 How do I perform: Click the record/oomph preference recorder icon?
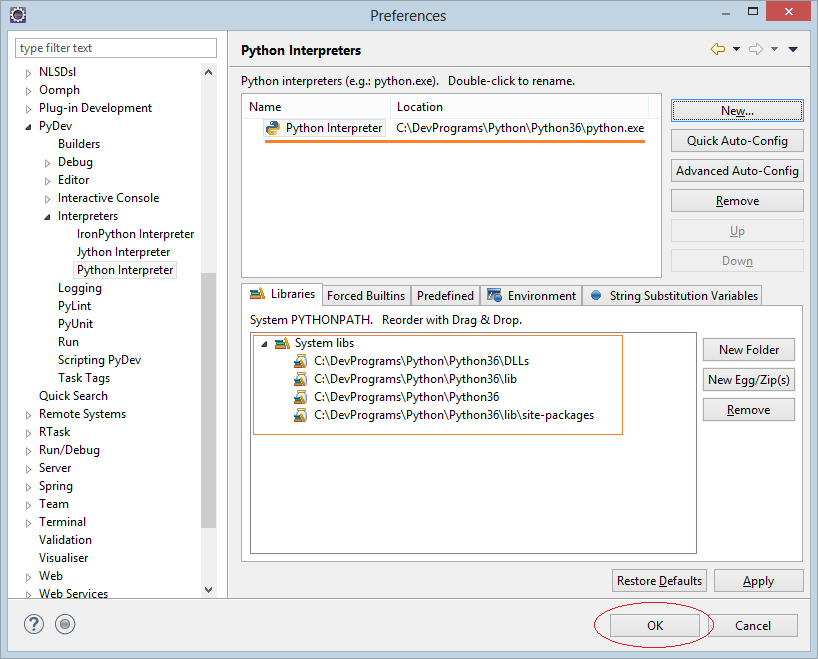click(65, 624)
